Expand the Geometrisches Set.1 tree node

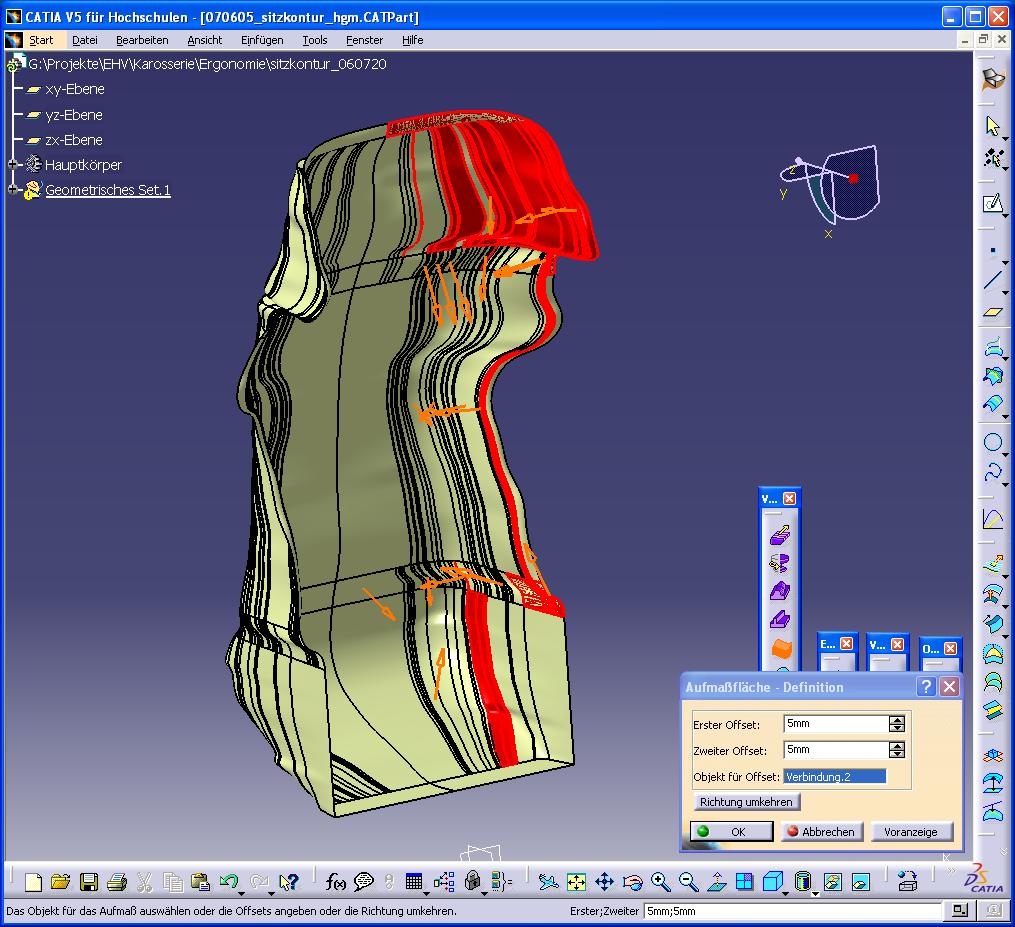tap(12, 189)
